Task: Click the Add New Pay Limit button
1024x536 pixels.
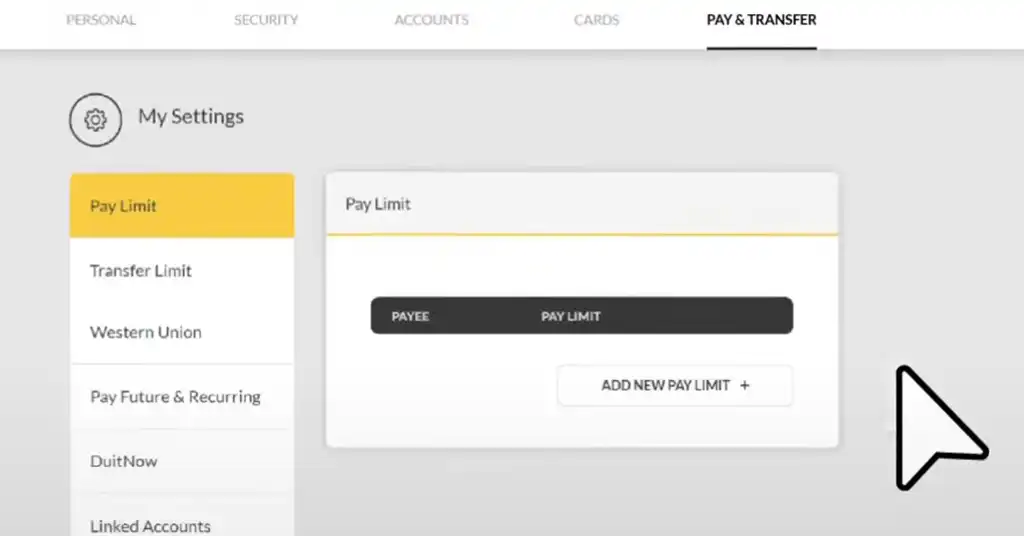Action: pos(675,385)
